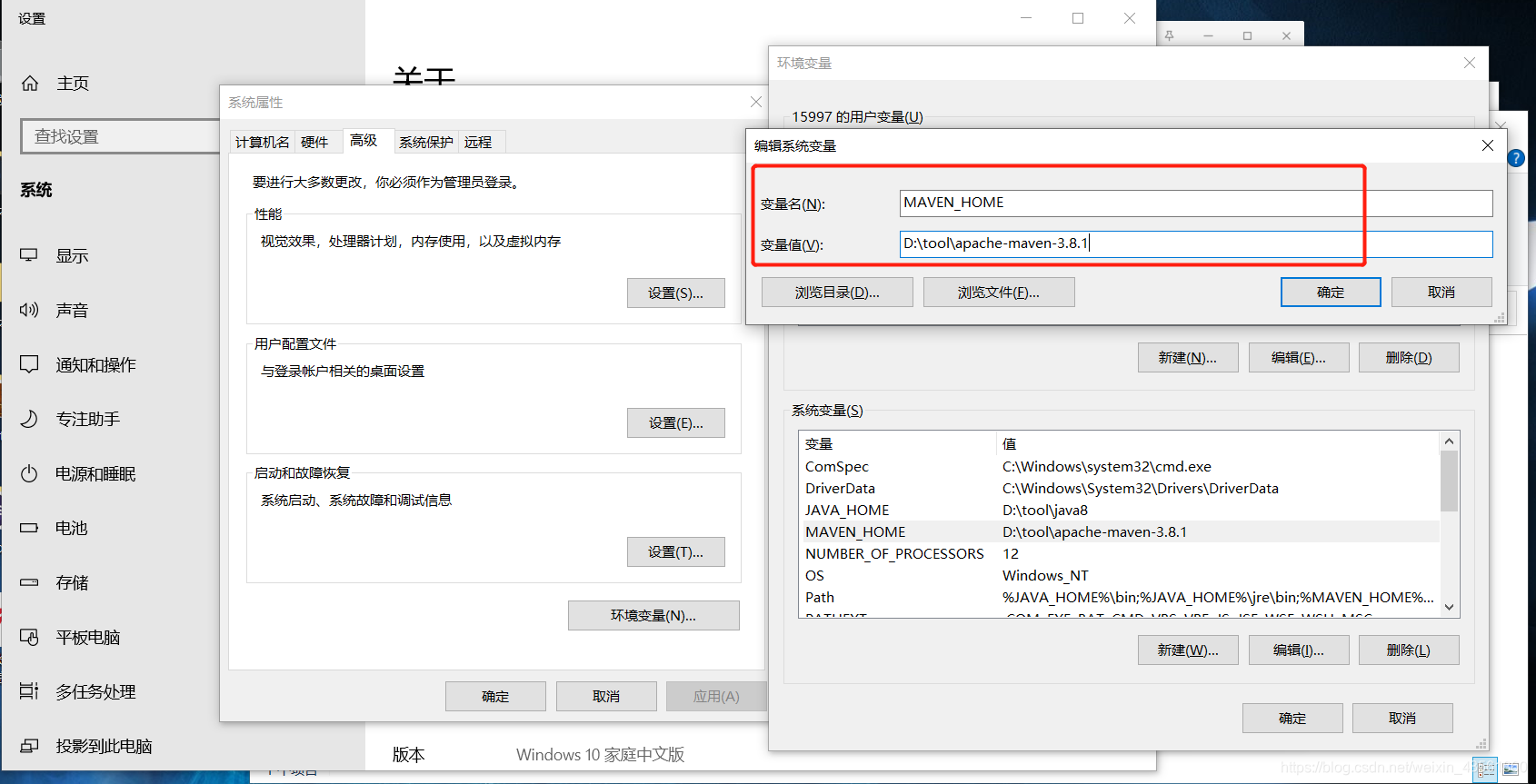Click the pin icon in the background window
The width and height of the screenshot is (1536, 784).
click(1170, 35)
